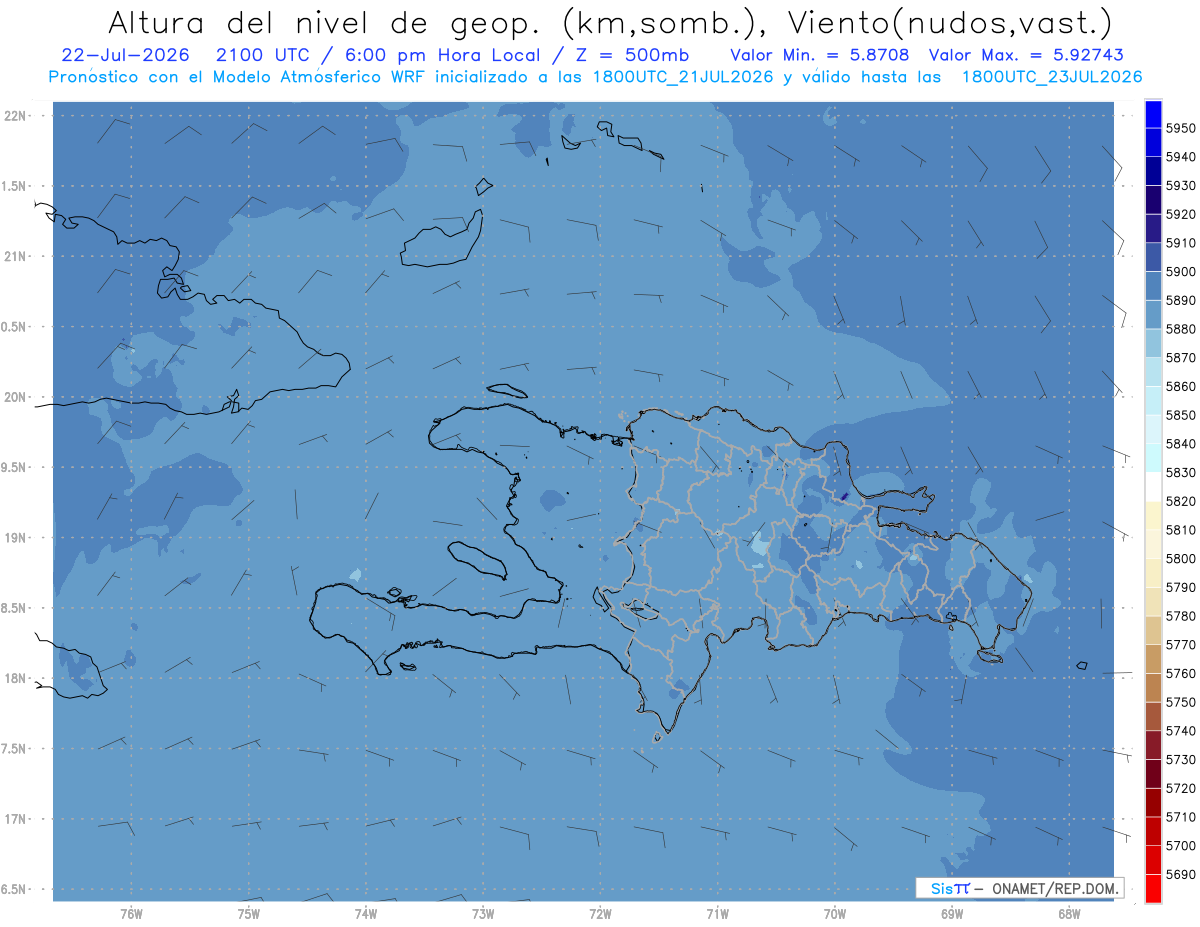Click the '5880' colorbar label

1181,329
